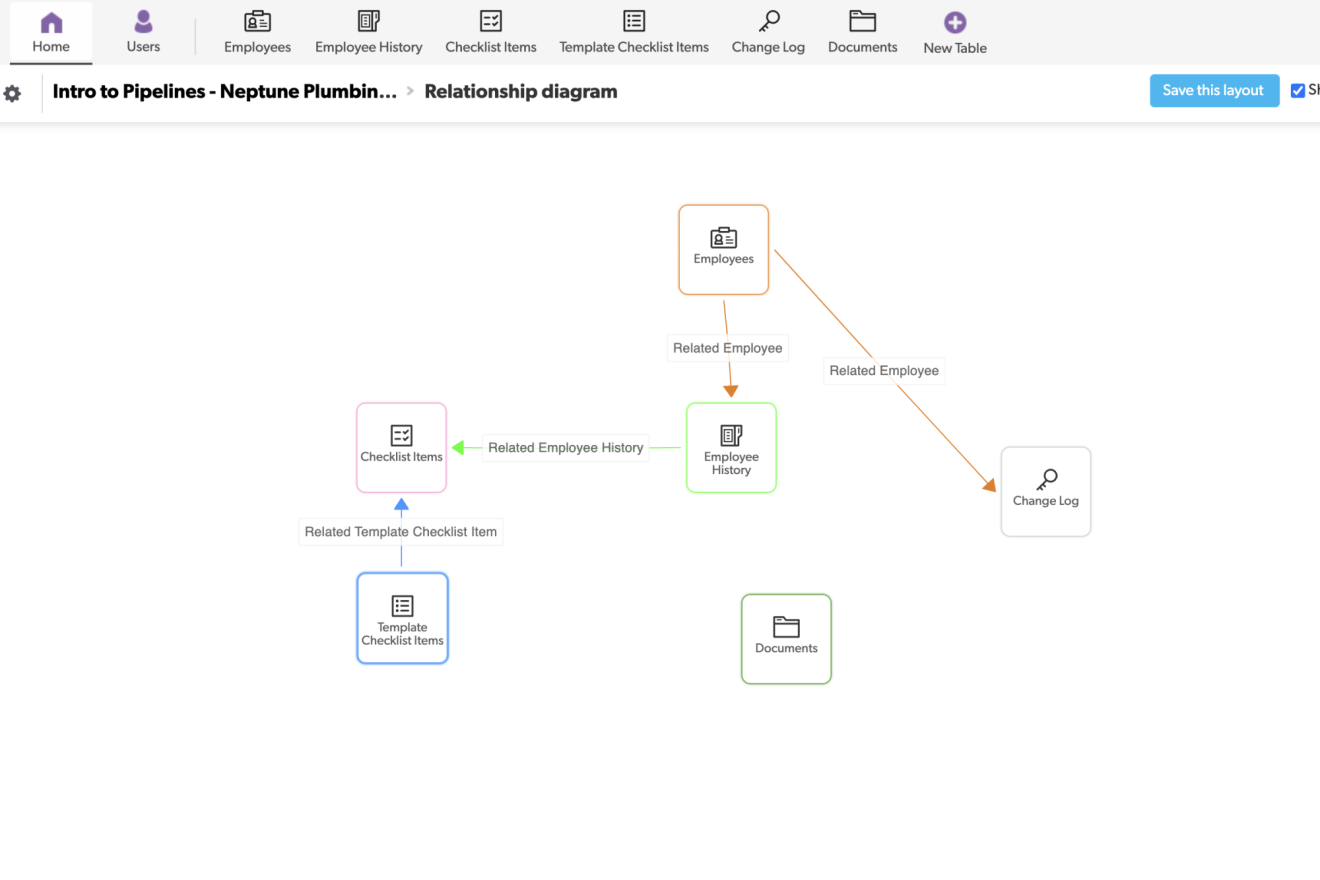Open the Users tab
The height and width of the screenshot is (880, 1320).
tap(143, 32)
